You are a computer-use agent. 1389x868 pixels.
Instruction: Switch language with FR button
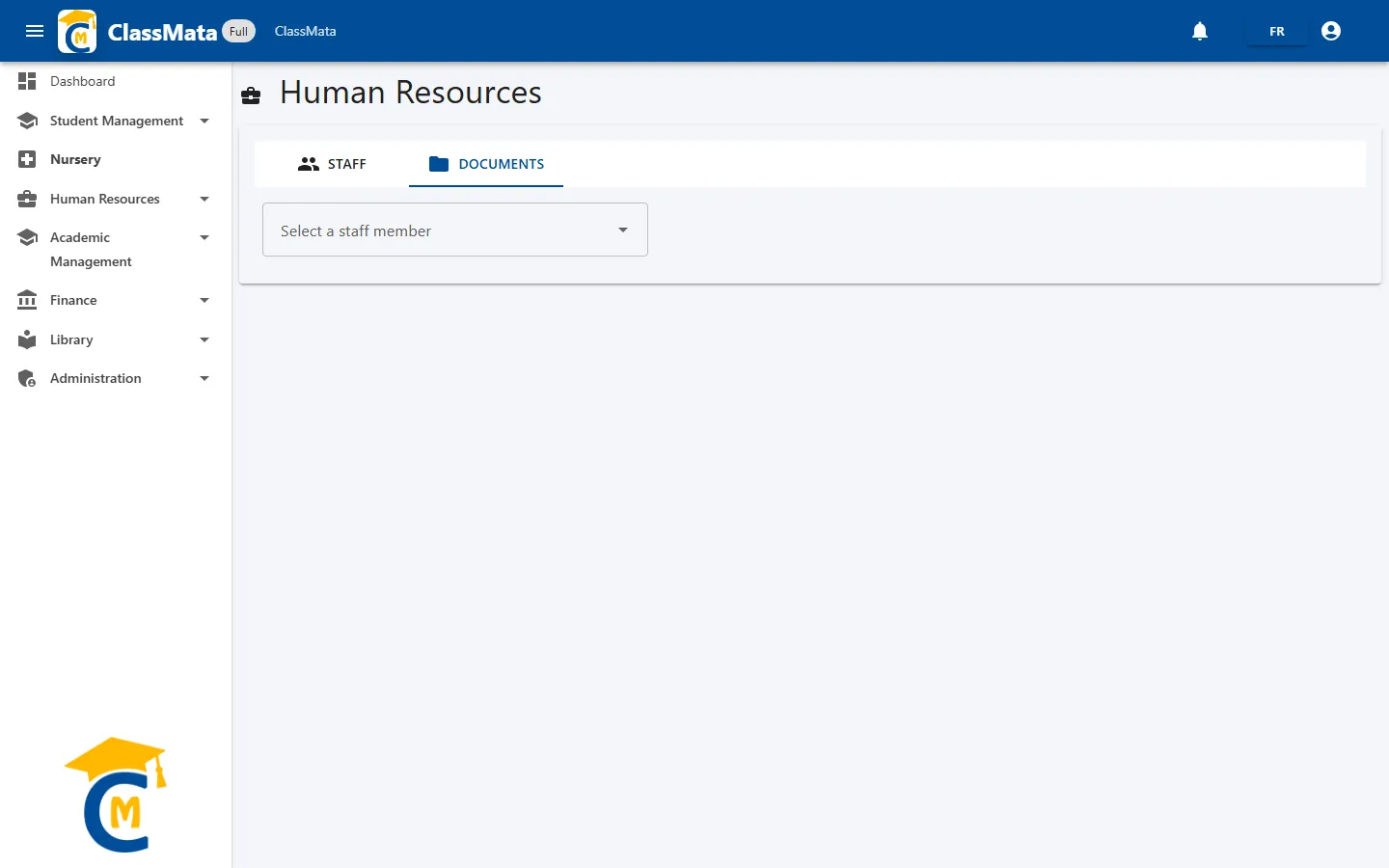[x=1277, y=31]
